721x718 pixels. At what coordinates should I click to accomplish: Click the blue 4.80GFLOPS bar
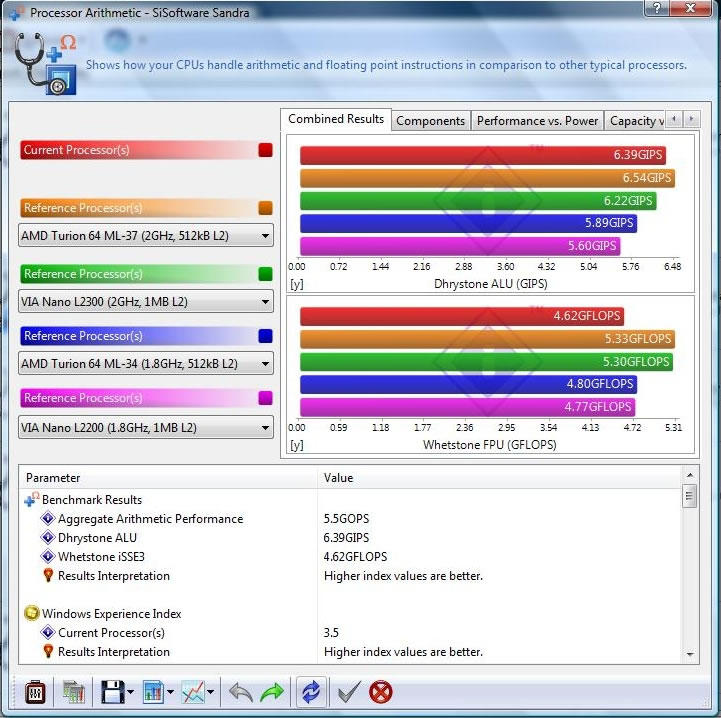click(x=469, y=384)
